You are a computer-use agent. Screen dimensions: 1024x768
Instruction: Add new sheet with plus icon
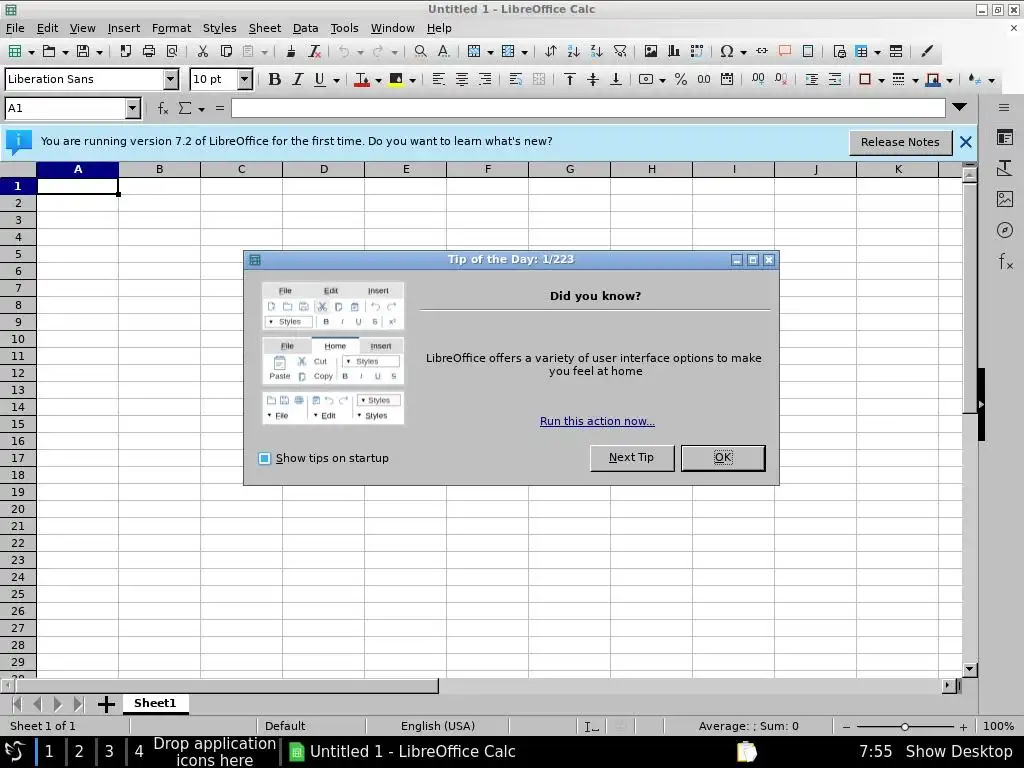pyautogui.click(x=106, y=704)
